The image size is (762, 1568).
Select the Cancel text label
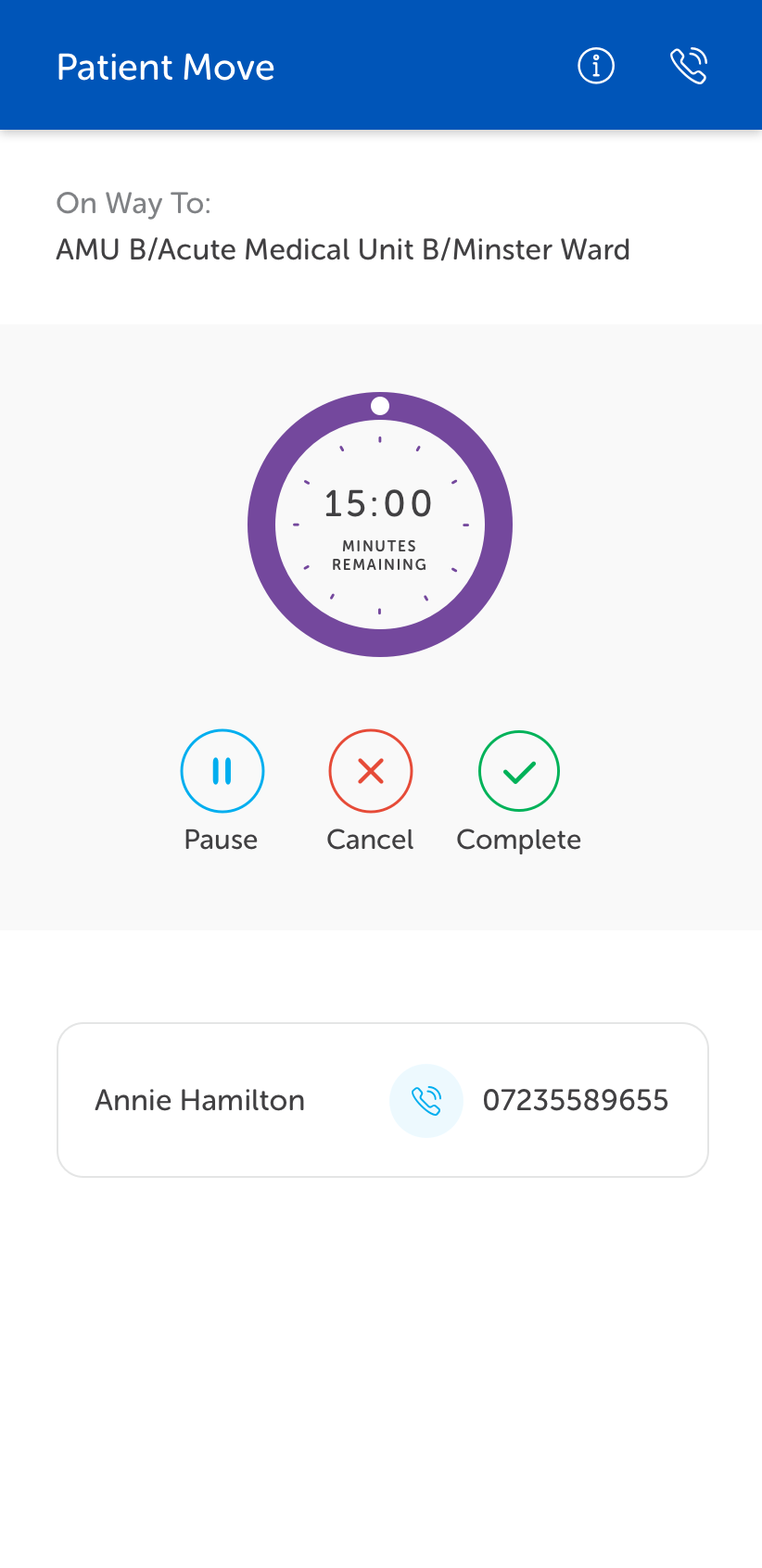pos(370,840)
